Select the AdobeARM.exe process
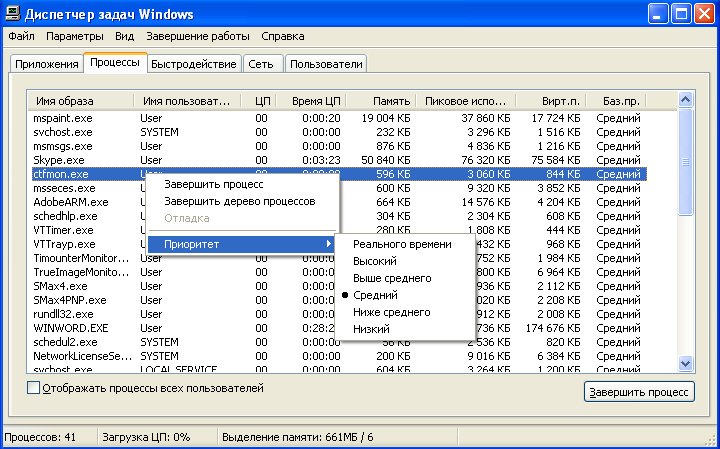The width and height of the screenshot is (720, 449). 71,202
